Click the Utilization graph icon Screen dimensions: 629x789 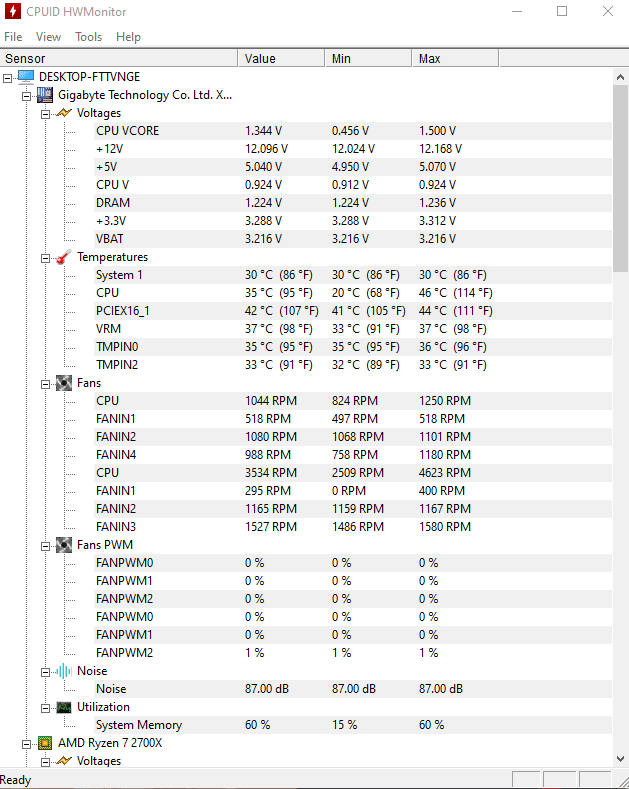pos(64,707)
